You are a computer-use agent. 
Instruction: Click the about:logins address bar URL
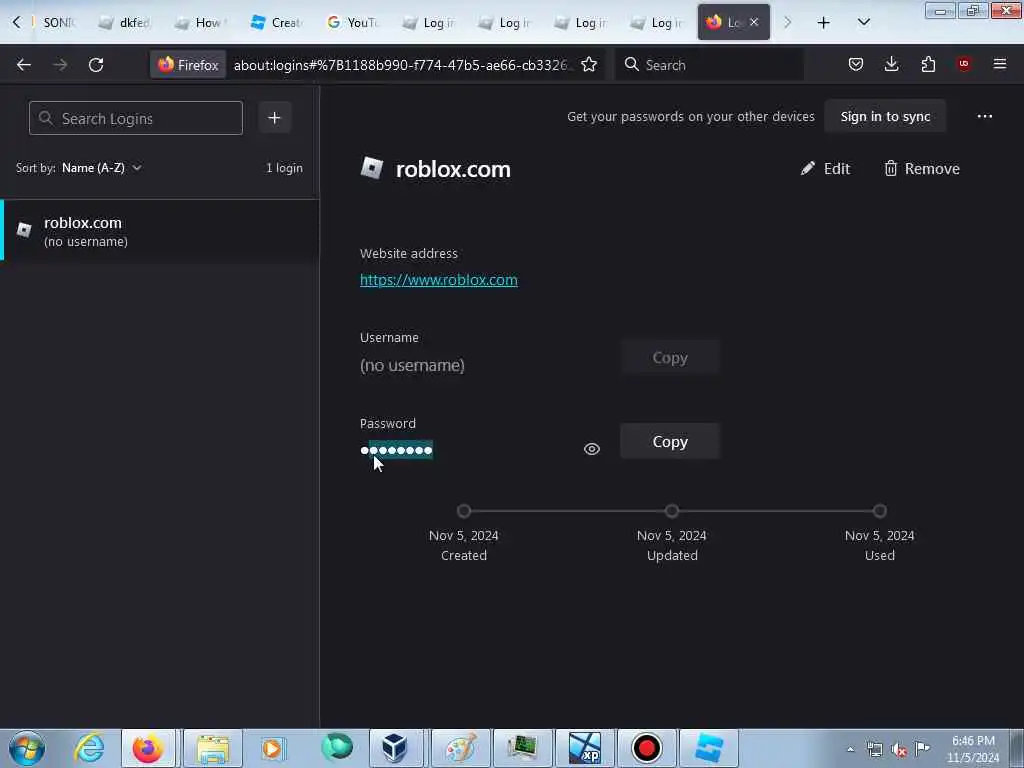coord(402,65)
